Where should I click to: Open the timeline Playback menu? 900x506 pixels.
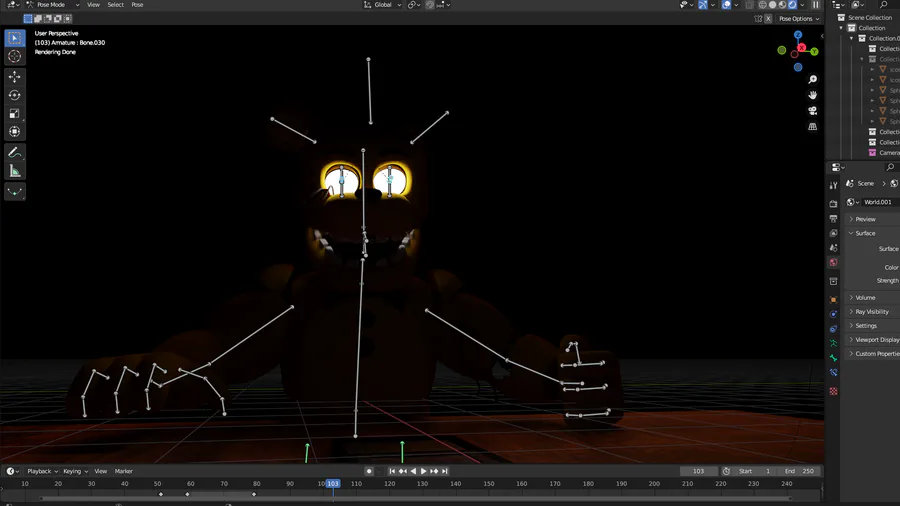coord(42,471)
